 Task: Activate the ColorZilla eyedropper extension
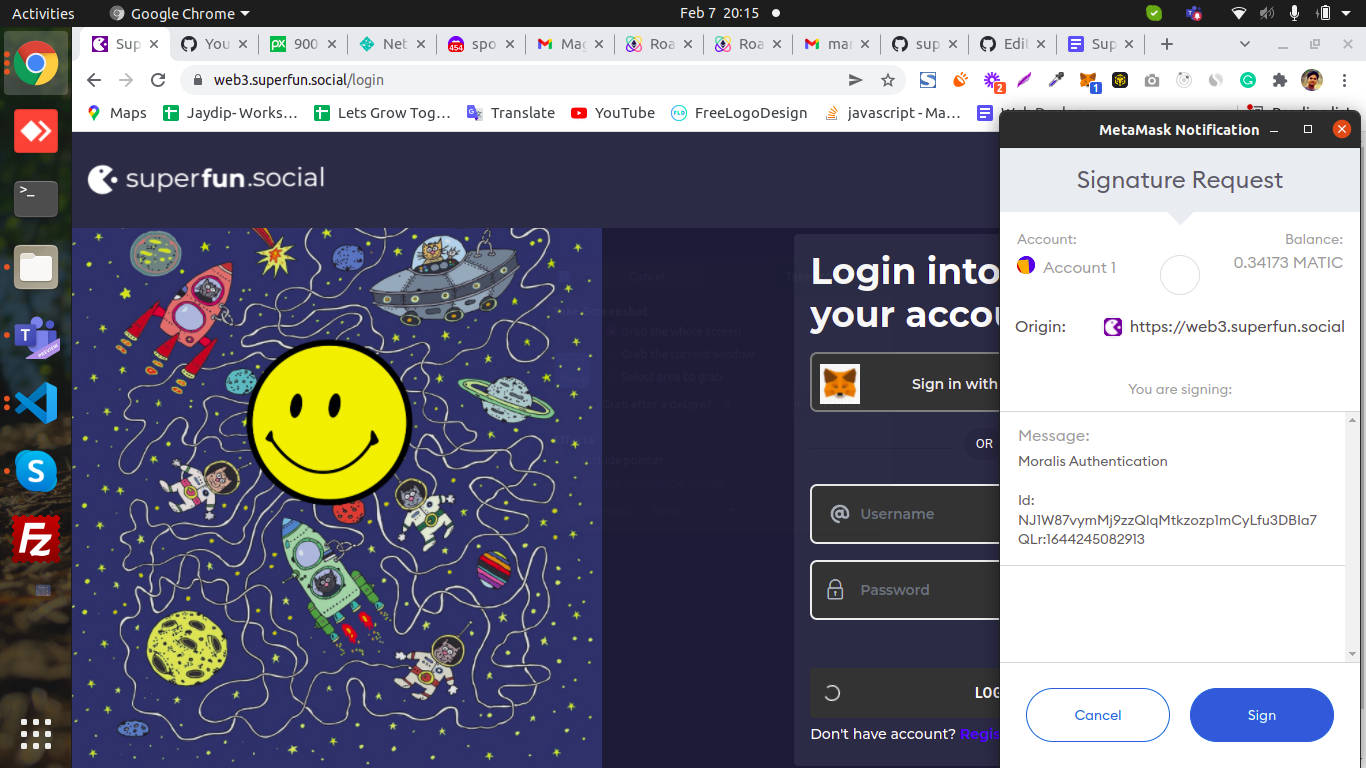coord(1054,80)
